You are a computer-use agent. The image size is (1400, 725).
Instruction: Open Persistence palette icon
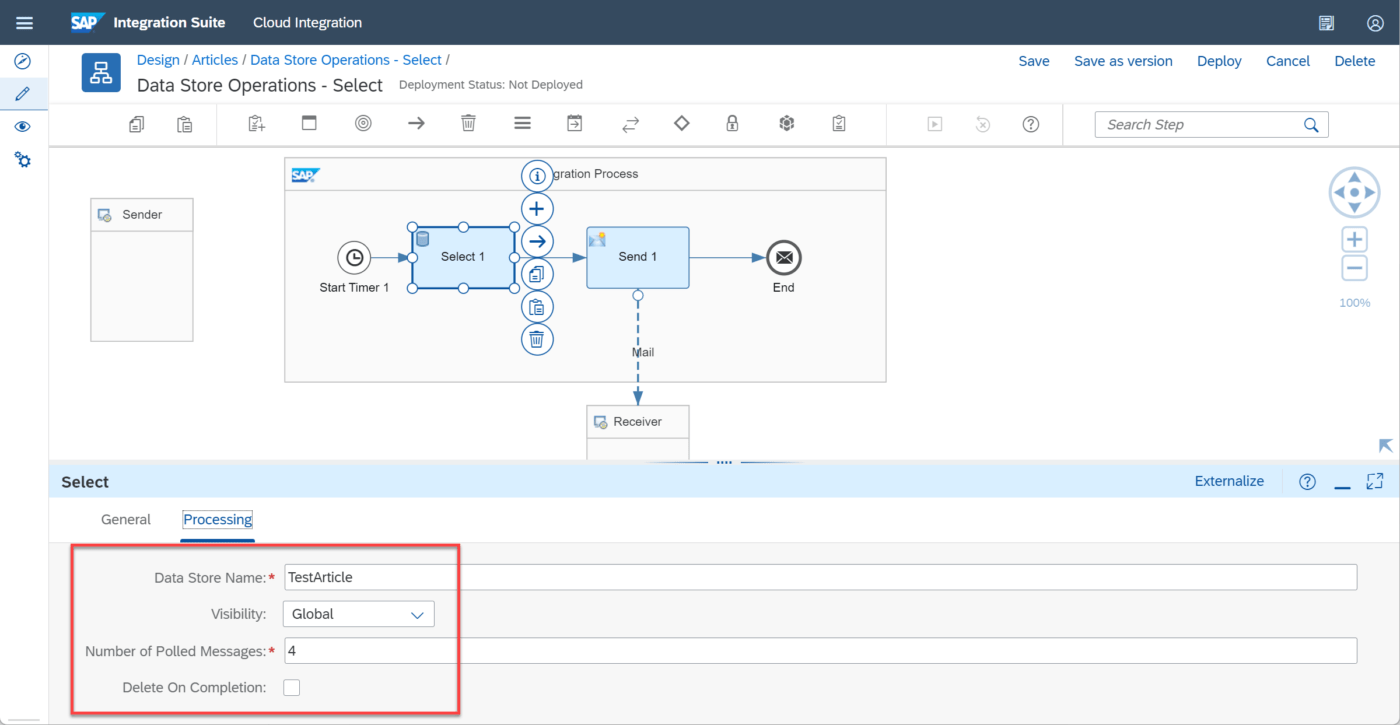point(787,124)
